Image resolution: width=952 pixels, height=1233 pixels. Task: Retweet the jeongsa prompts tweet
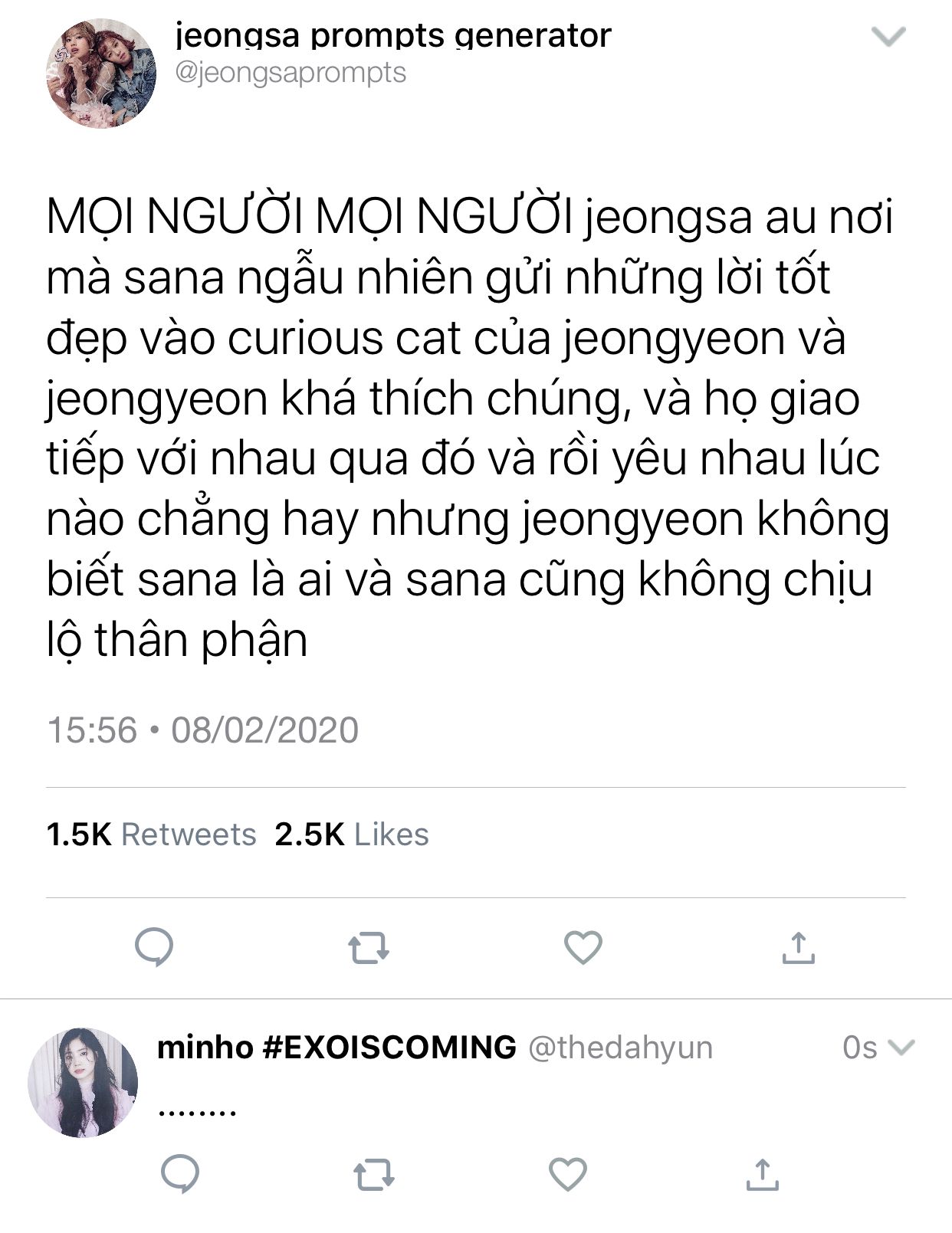click(369, 948)
